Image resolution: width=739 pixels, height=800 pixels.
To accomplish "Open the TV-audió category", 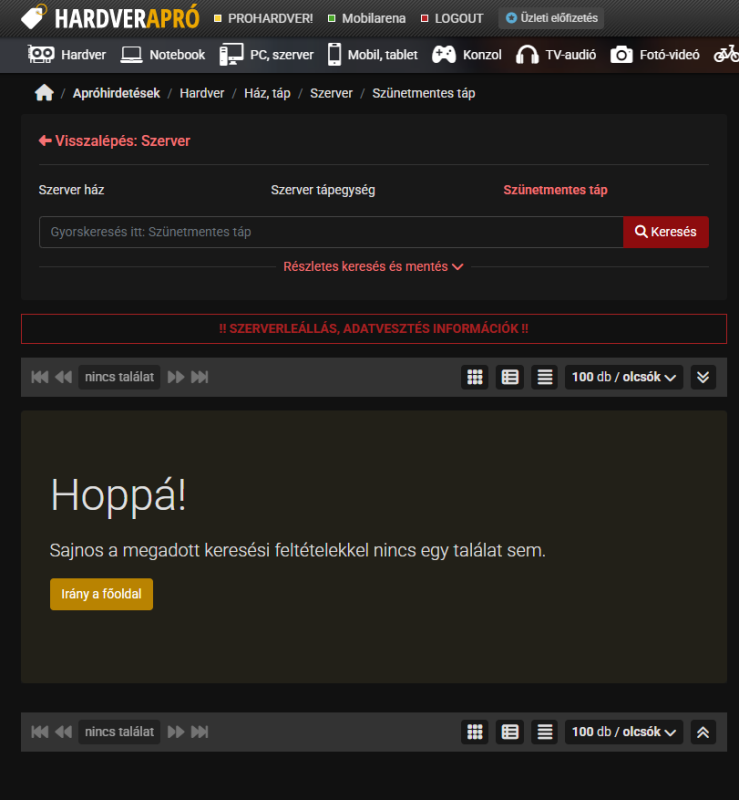I will [x=556, y=55].
